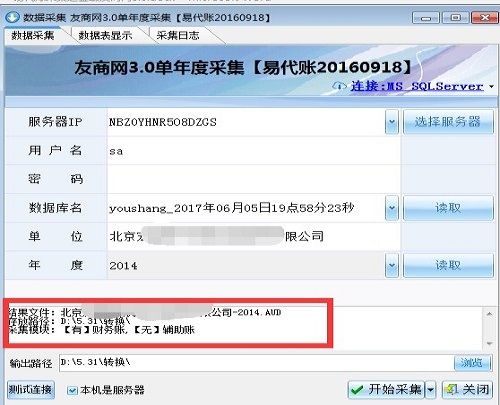Open the 连接:MS_SQLServer link
The width and height of the screenshot is (500, 405).
pyautogui.click(x=417, y=86)
